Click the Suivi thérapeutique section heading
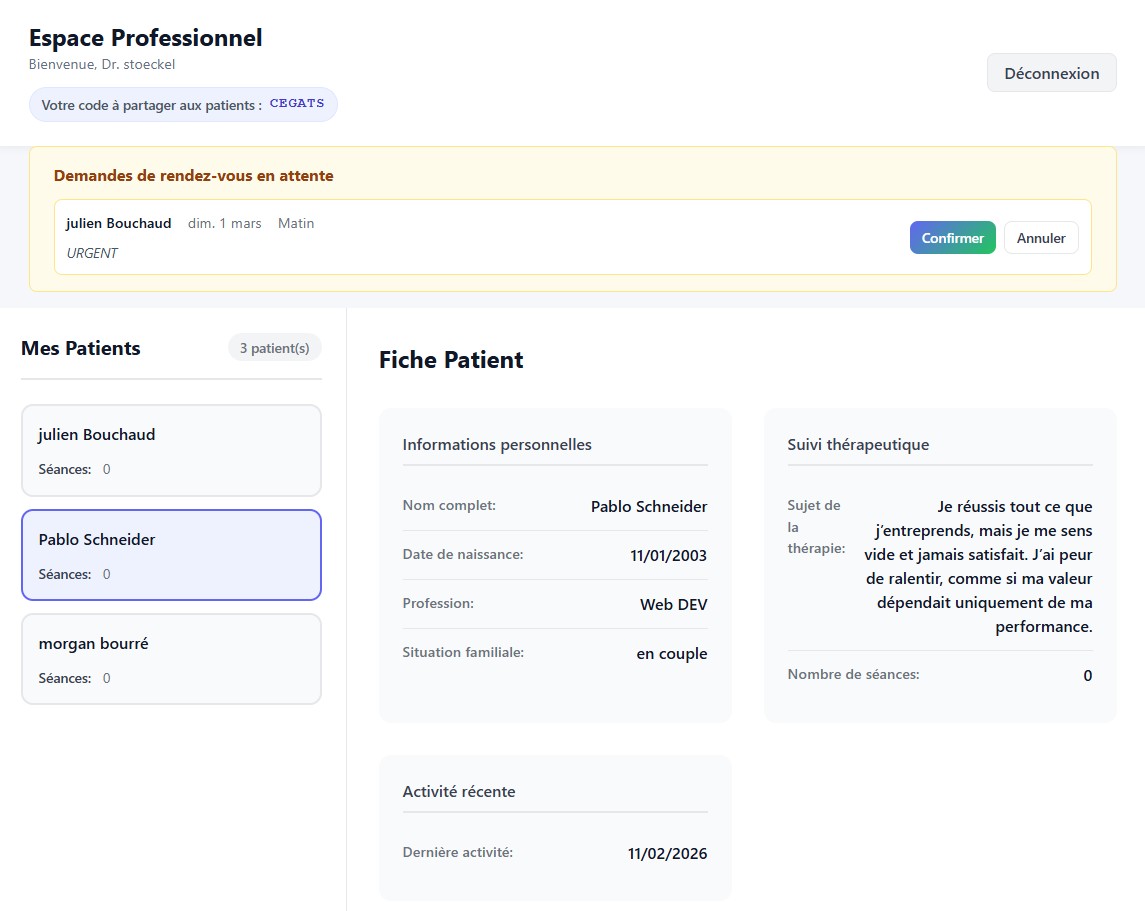This screenshot has height=911, width=1145. pyautogui.click(x=858, y=445)
